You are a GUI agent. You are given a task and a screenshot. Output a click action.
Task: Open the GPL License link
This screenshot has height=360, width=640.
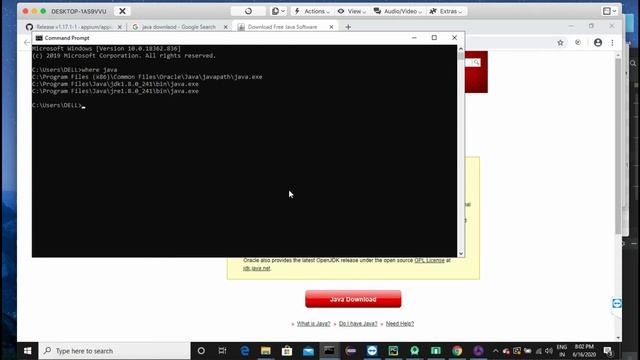point(429,260)
